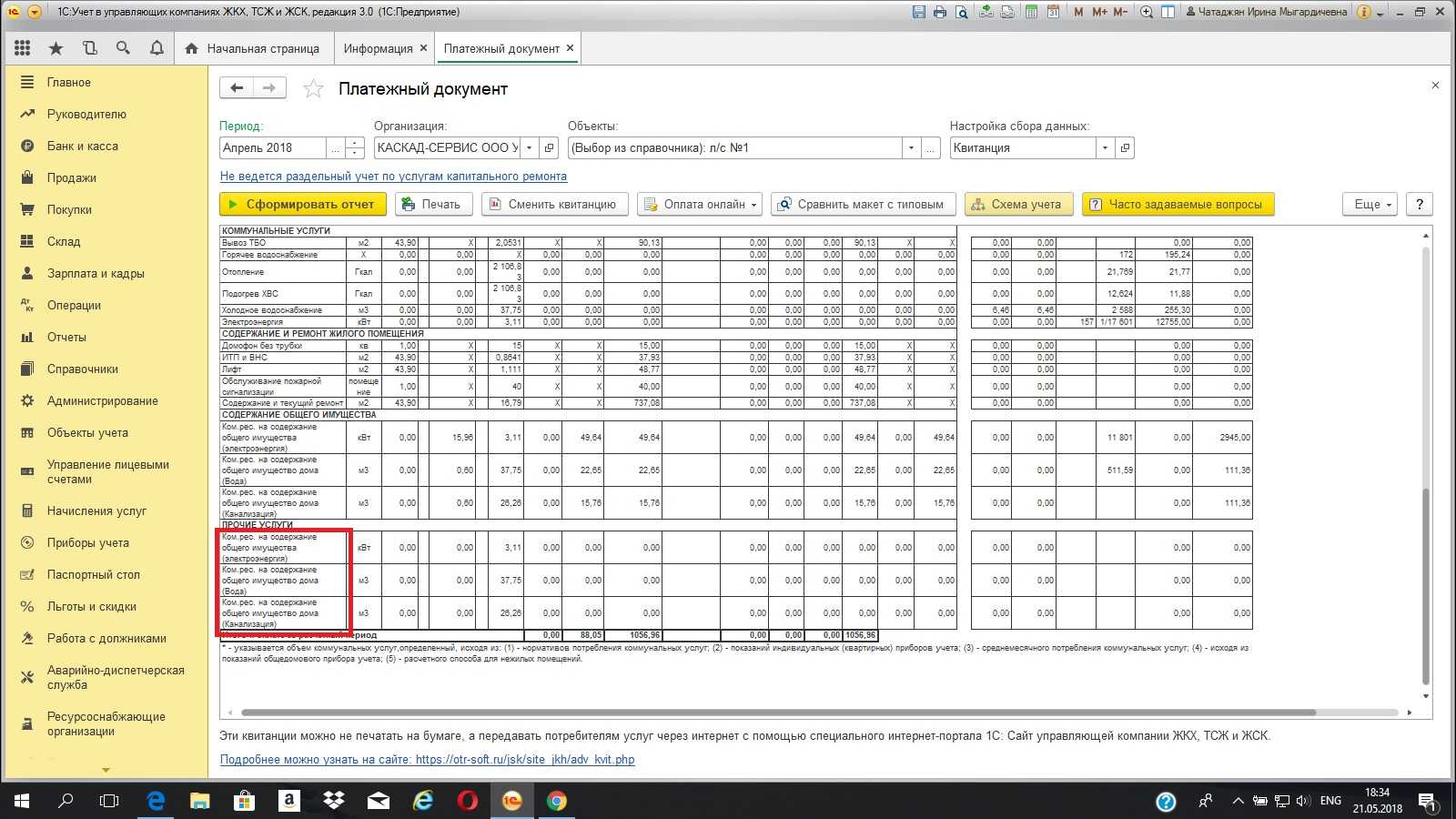Open the calculator icon in the title bar
The height and width of the screenshot is (819, 1456).
point(1031,12)
